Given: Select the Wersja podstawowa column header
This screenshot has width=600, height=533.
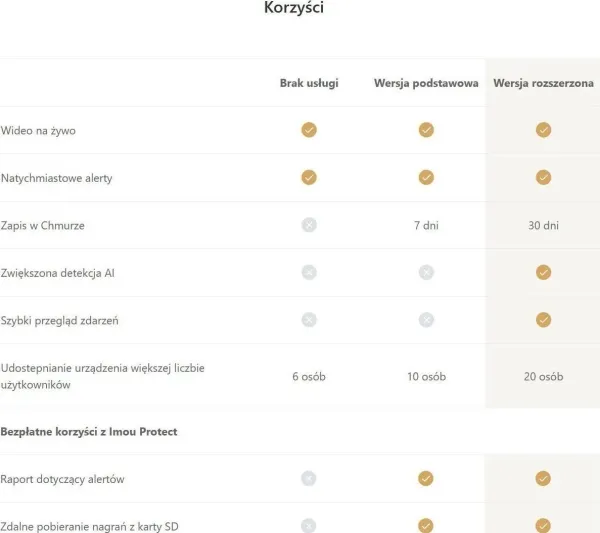Looking at the screenshot, I should coord(426,83).
